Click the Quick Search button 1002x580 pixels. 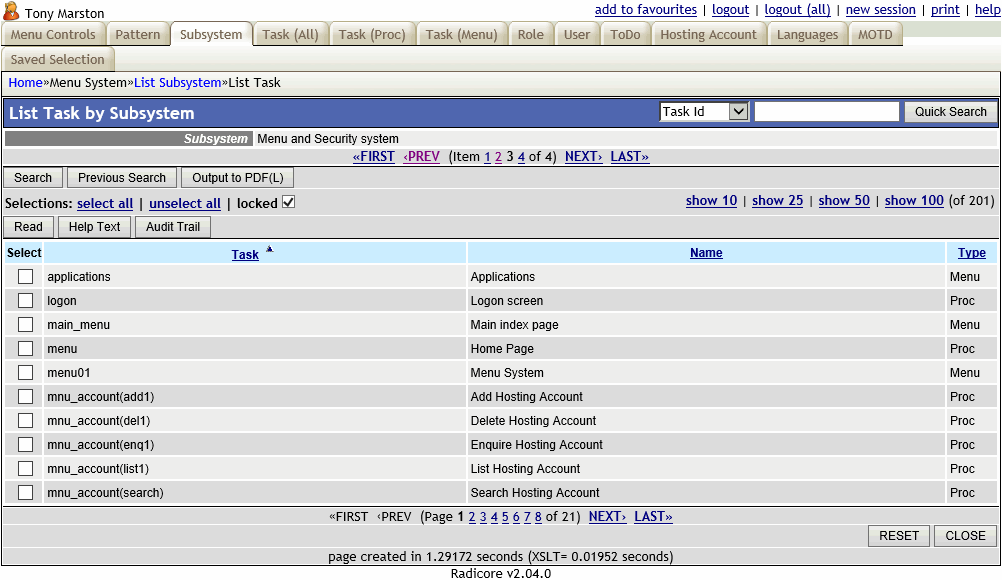point(949,111)
